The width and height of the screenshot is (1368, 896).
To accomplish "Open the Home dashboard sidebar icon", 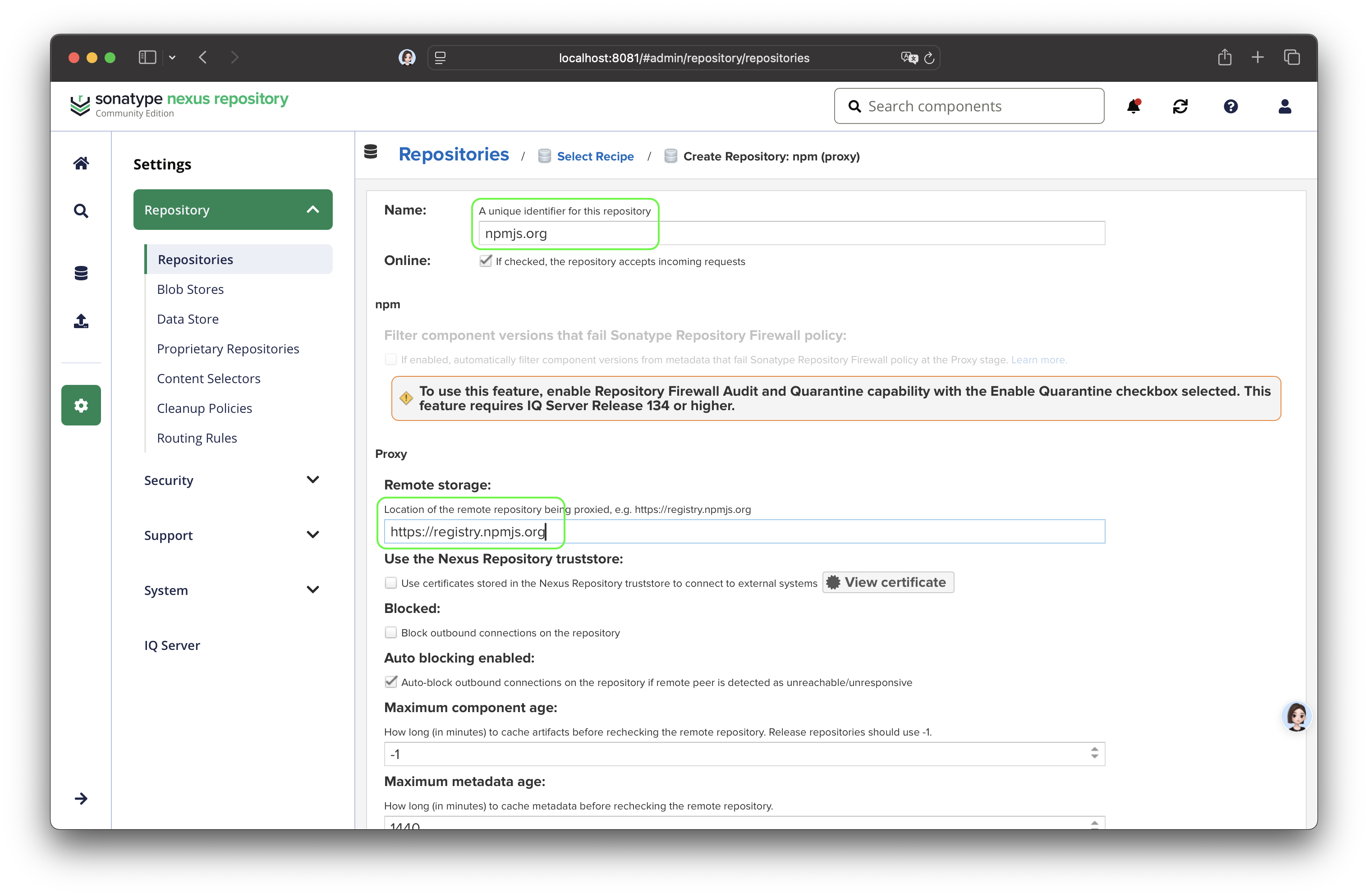I will (x=81, y=163).
